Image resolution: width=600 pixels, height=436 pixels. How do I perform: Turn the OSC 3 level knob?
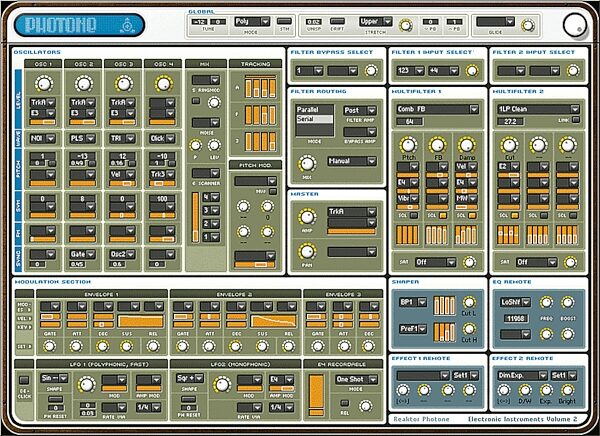123,83
